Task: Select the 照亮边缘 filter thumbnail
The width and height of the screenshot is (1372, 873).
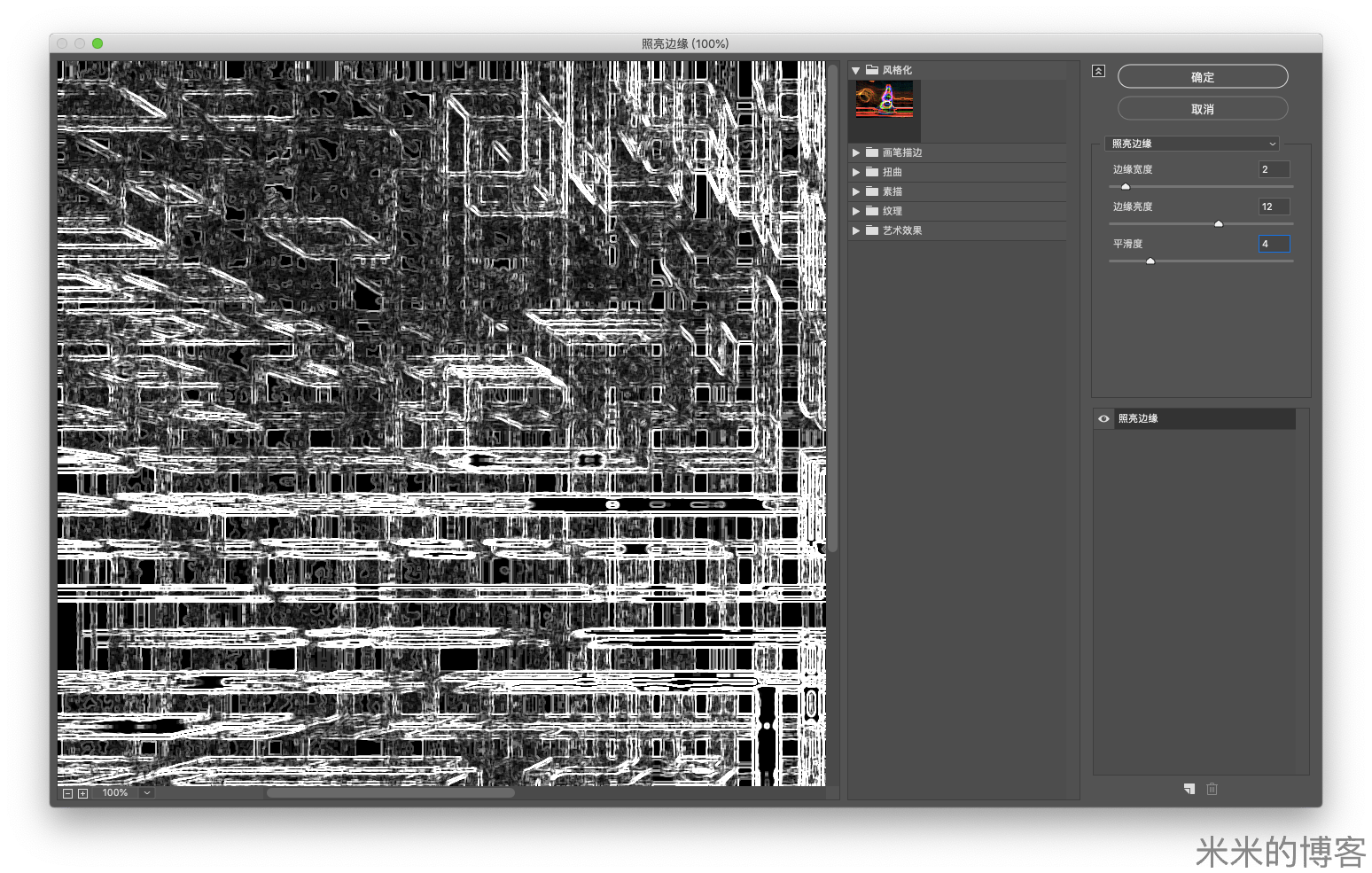Action: click(885, 100)
